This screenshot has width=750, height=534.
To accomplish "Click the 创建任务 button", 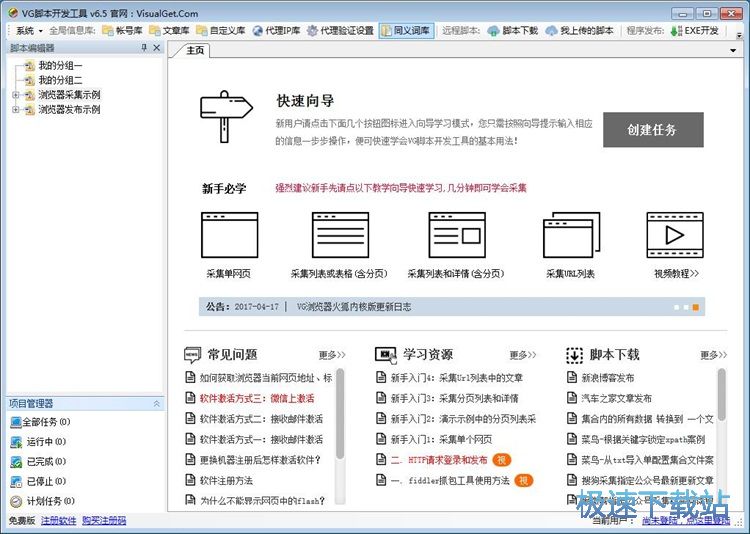I will pos(653,130).
